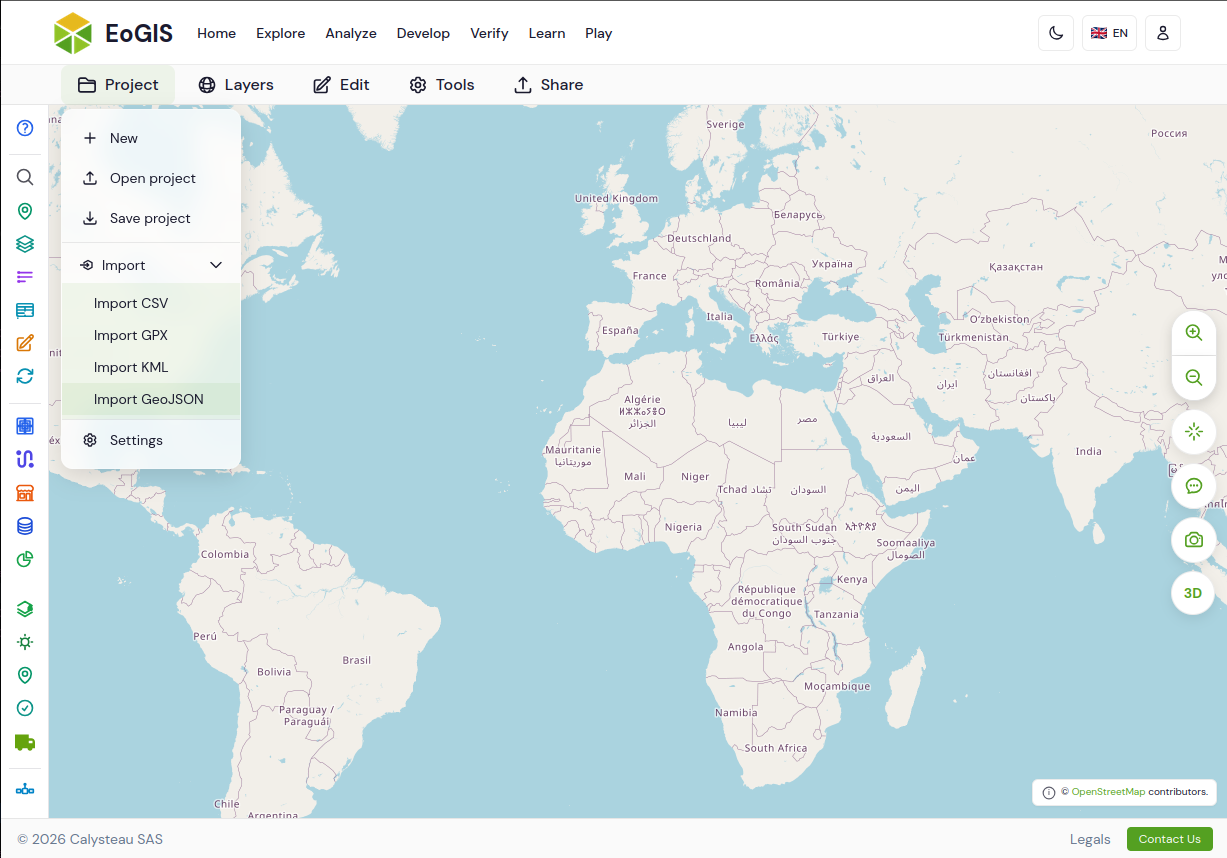Viewport: 1227px width, 858px height.
Task: Click the attribution info circle icon
Action: tap(1048, 793)
